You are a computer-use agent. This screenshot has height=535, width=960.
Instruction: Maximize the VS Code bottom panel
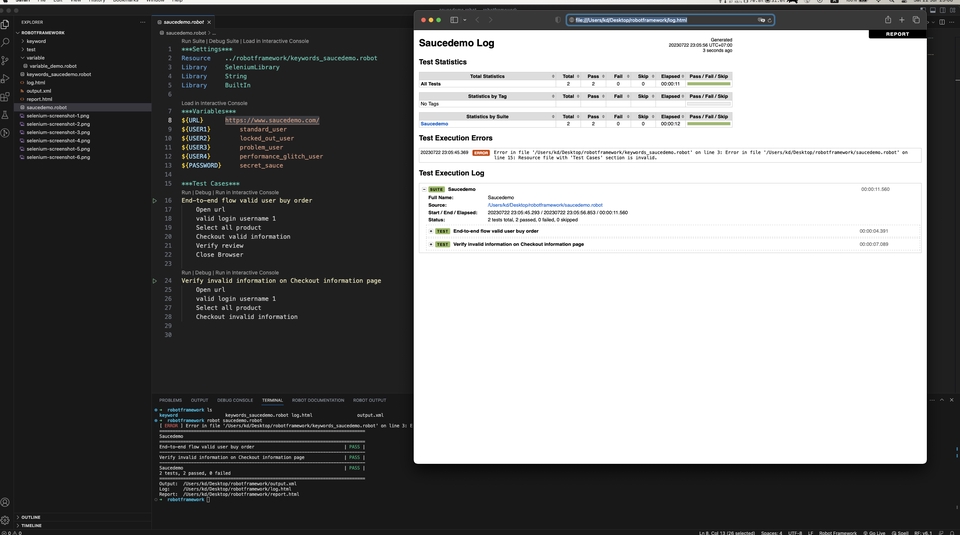tap(942, 400)
